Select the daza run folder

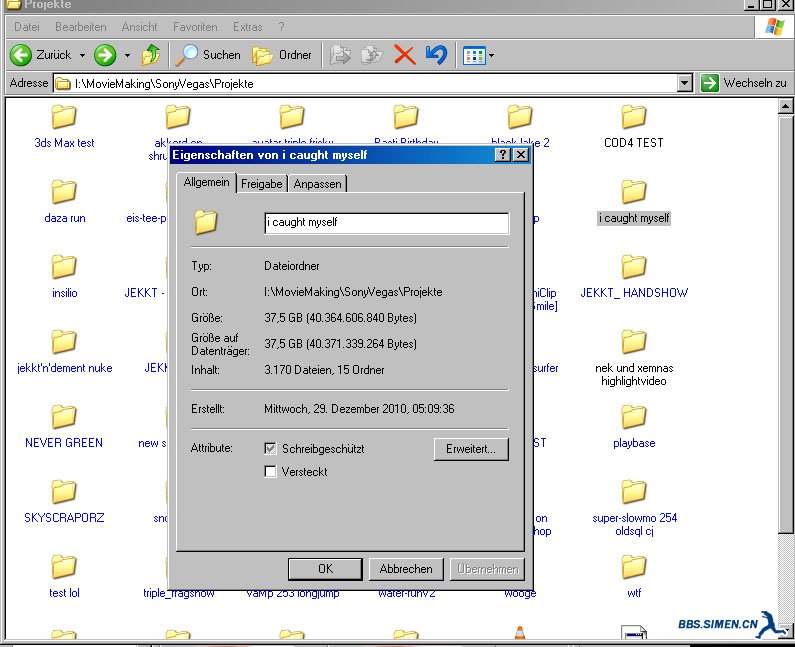(x=64, y=201)
